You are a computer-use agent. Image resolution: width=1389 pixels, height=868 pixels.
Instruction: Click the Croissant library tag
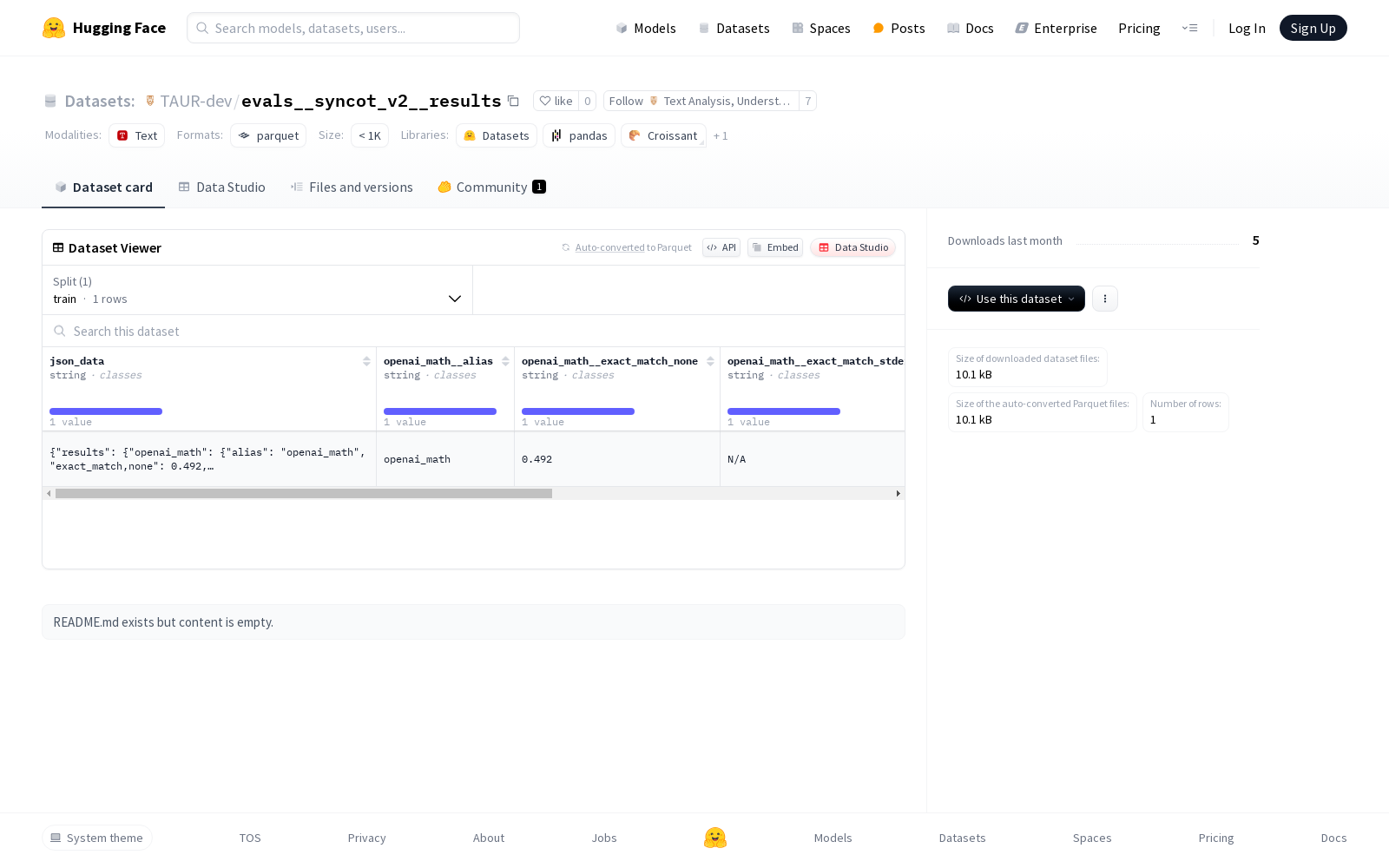[663, 135]
